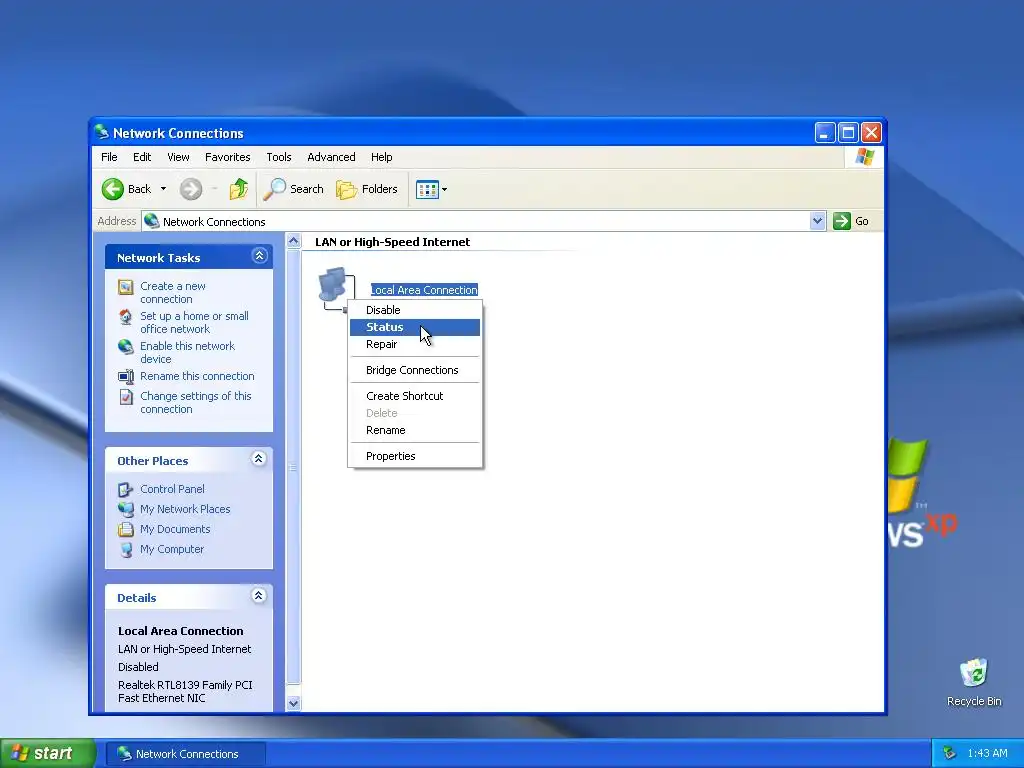Click the Change settings icon
The image size is (1024, 768).
(125, 396)
